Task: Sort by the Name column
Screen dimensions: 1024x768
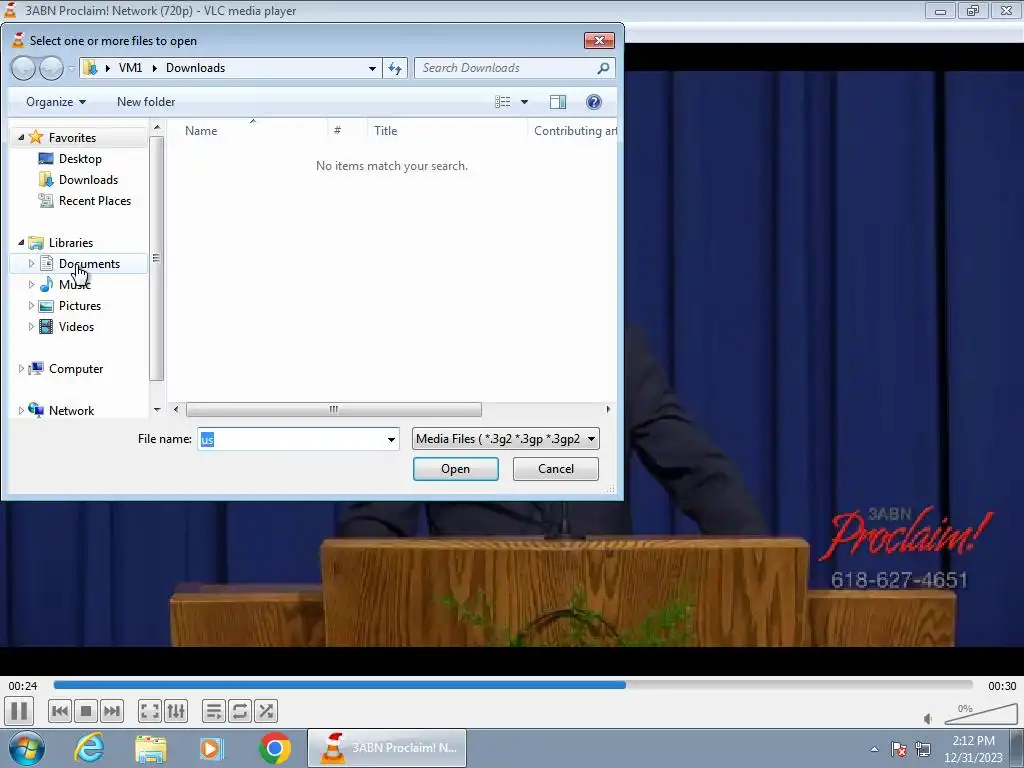Action: 248,131
